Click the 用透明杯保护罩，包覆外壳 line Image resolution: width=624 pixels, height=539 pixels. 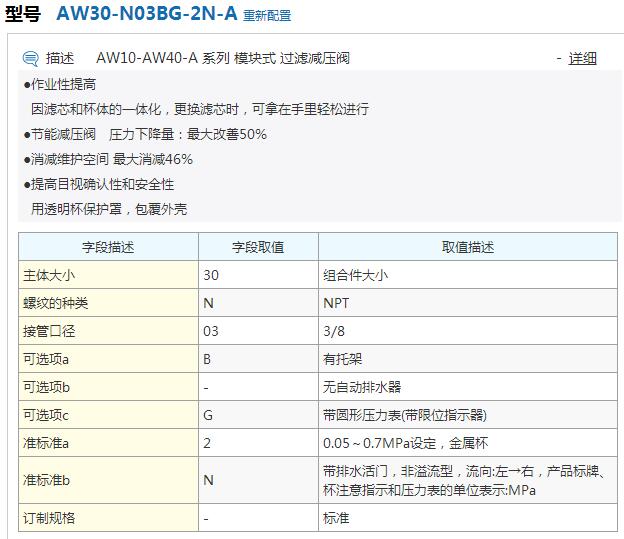109,209
